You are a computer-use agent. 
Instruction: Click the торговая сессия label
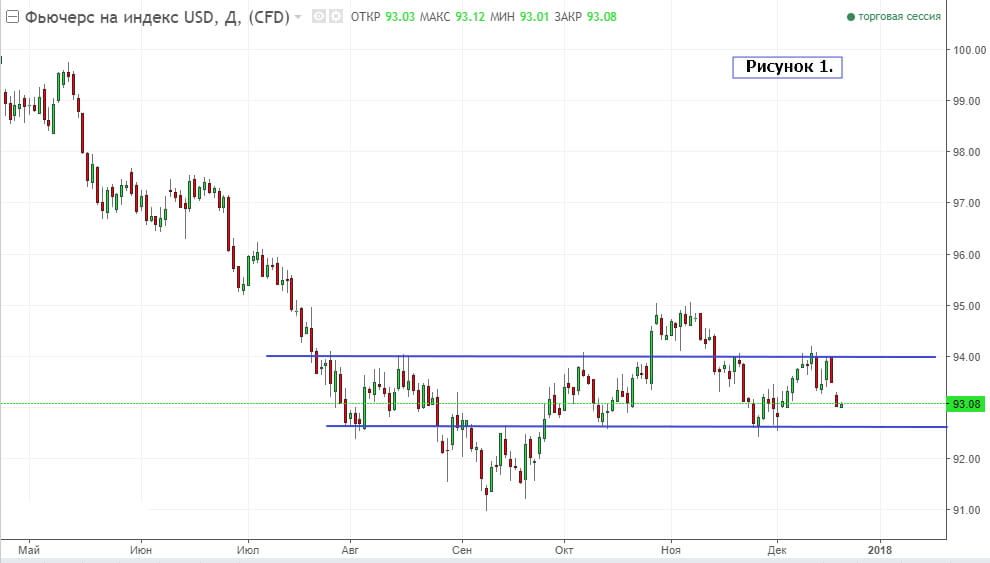[x=899, y=18]
